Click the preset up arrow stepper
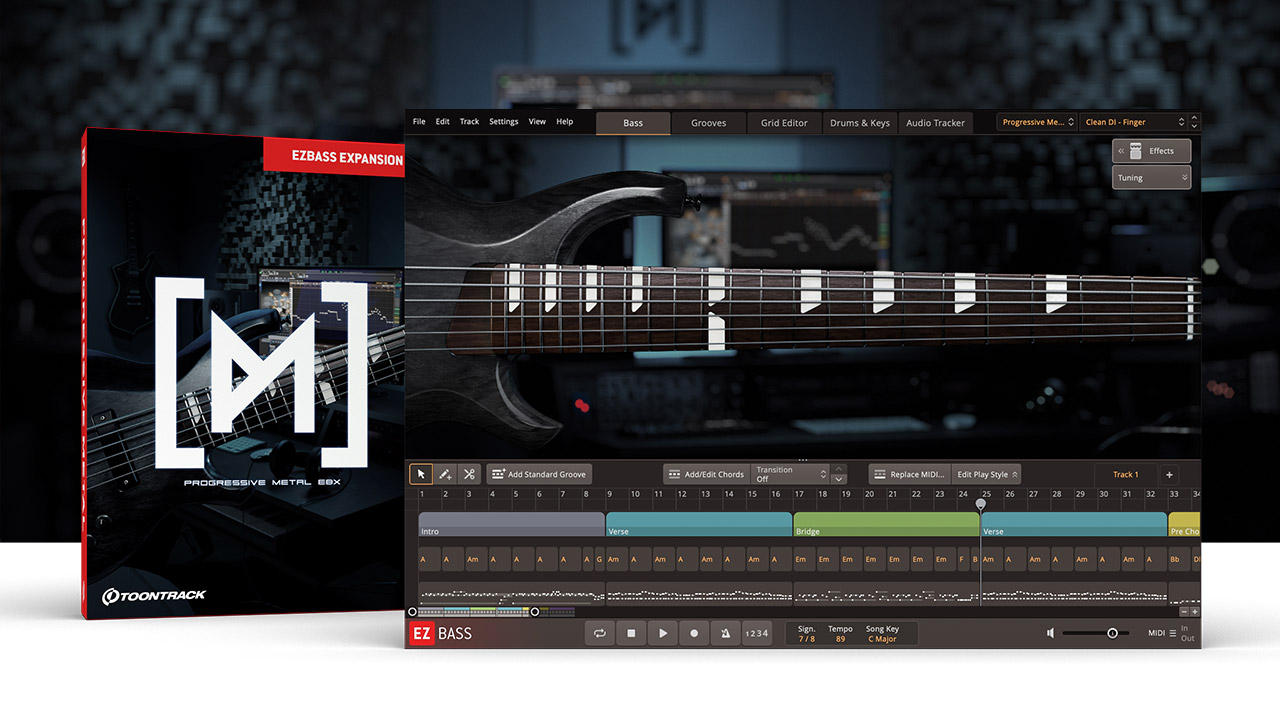This screenshot has width=1280, height=720. [1194, 117]
